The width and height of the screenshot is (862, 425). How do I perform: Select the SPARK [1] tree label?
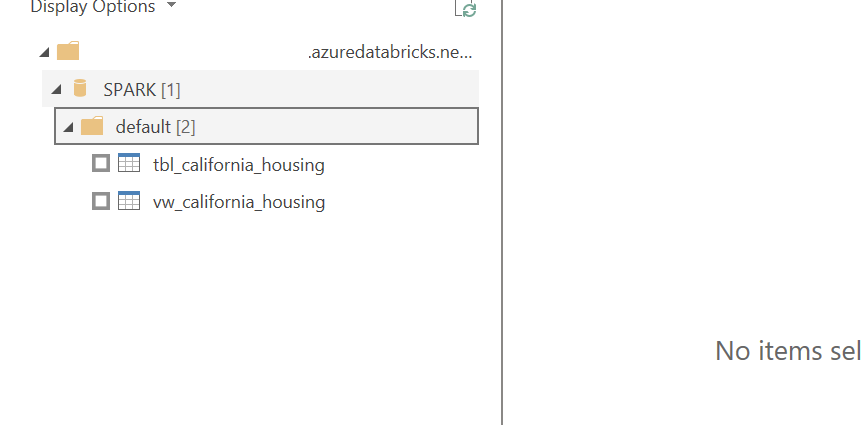click(142, 90)
